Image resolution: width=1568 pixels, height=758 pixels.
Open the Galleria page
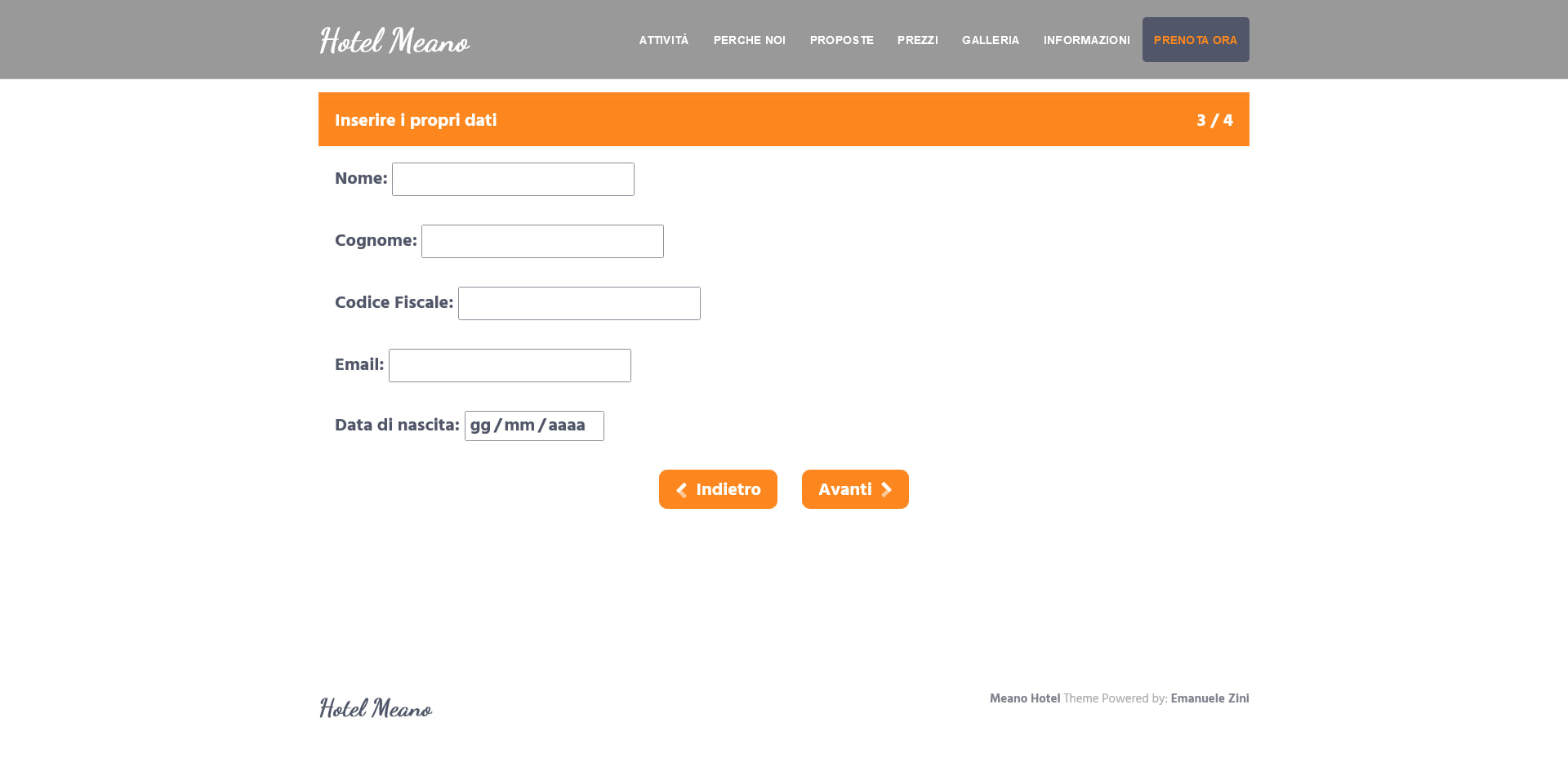pos(990,40)
